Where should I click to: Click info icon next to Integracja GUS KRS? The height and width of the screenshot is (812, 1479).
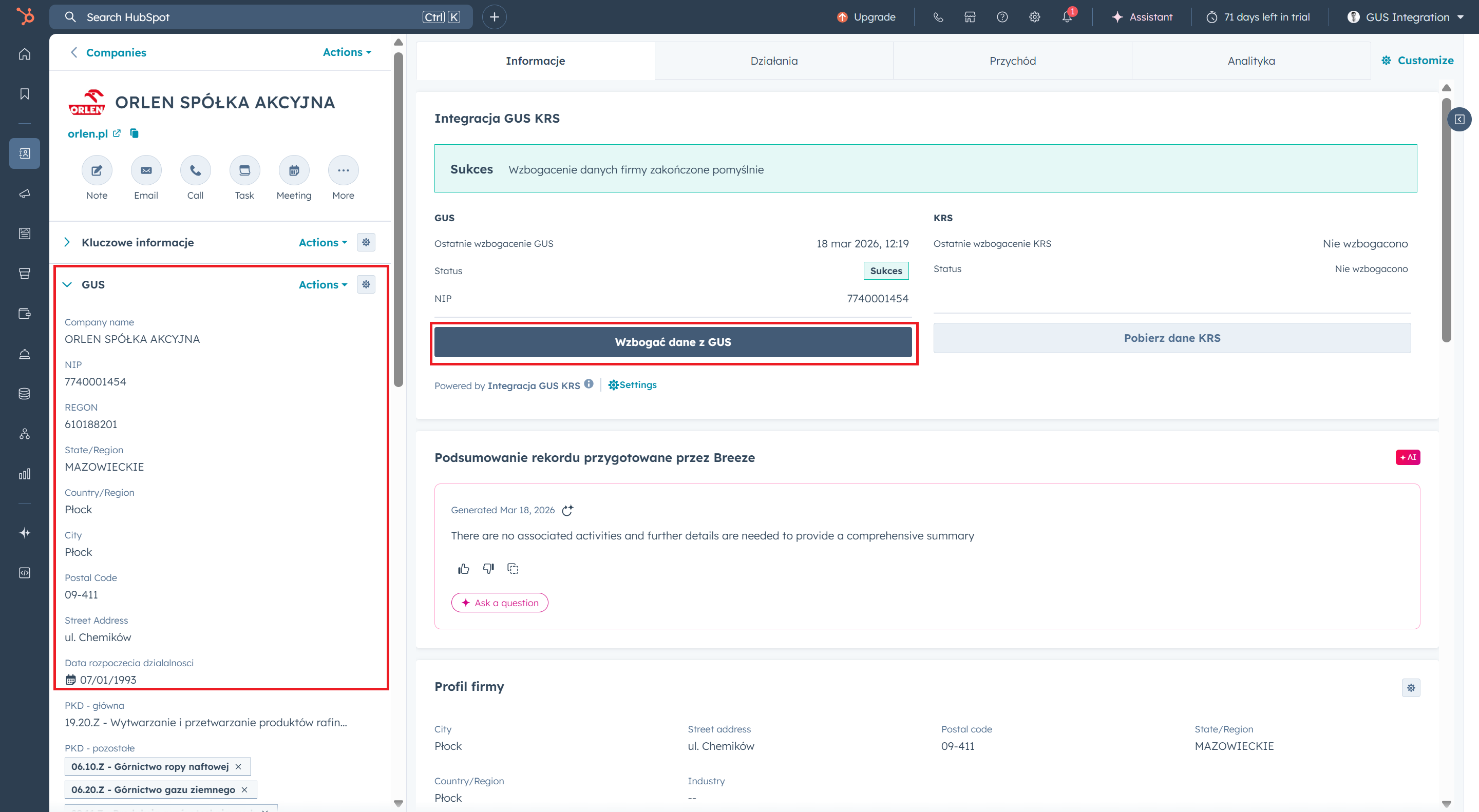(589, 384)
